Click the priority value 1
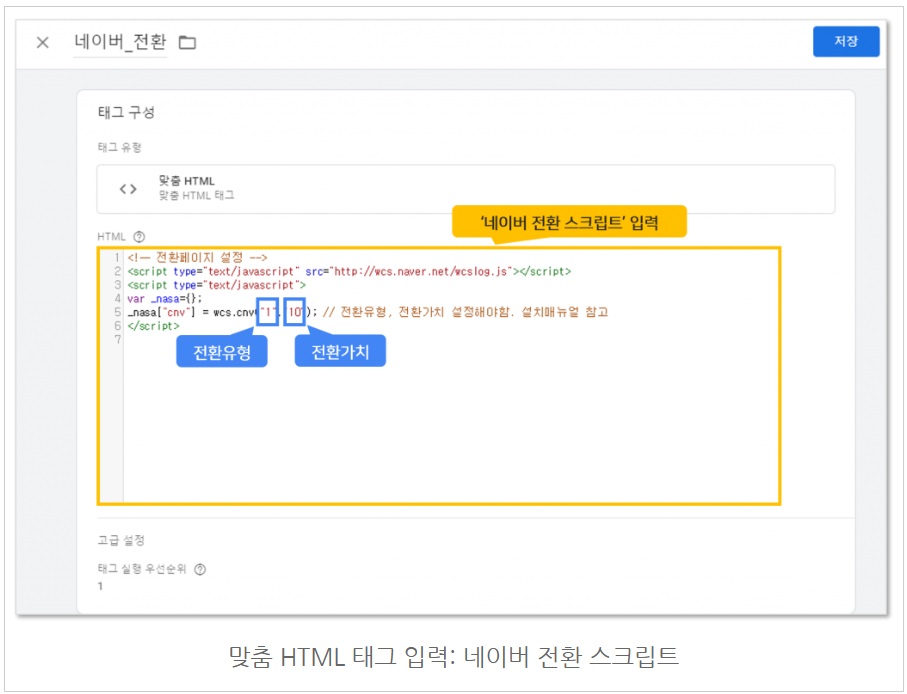Screen dimensions: 907x694 coord(100,586)
